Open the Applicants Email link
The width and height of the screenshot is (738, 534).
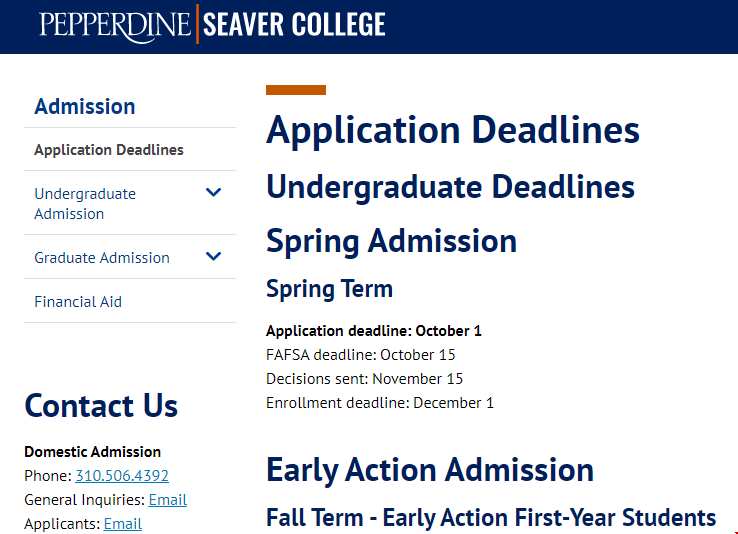(123, 524)
